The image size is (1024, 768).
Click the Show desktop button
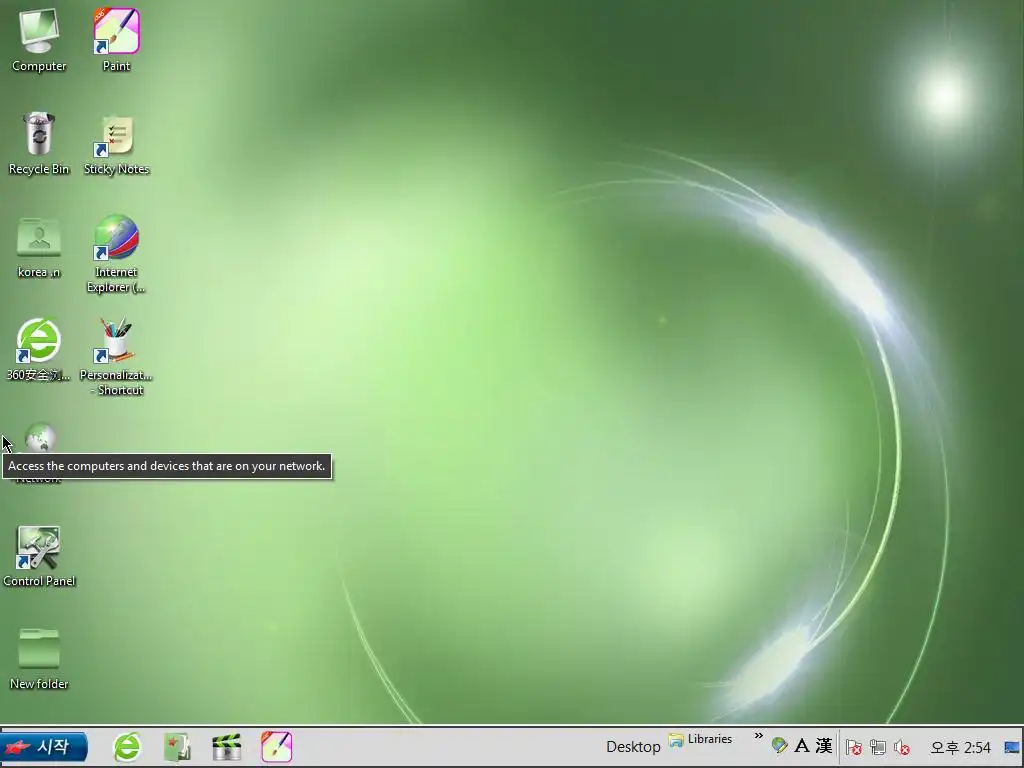[1012, 747]
